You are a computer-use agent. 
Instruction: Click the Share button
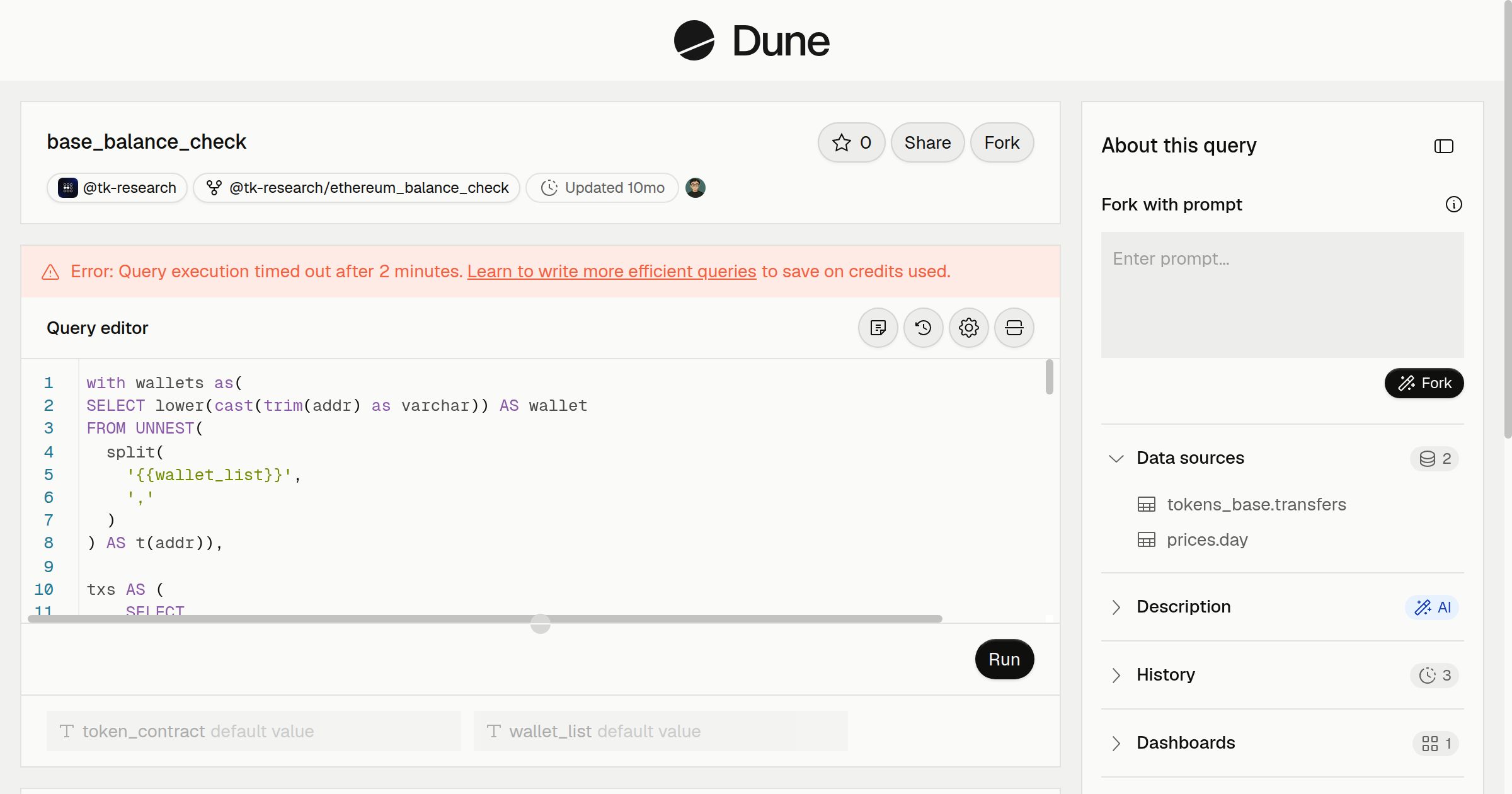click(x=927, y=142)
